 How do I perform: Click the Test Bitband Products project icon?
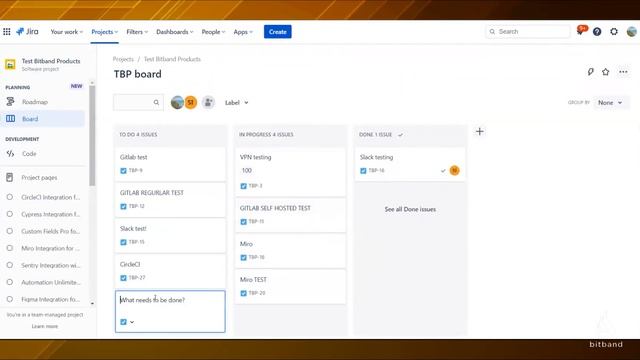[x=10, y=64]
